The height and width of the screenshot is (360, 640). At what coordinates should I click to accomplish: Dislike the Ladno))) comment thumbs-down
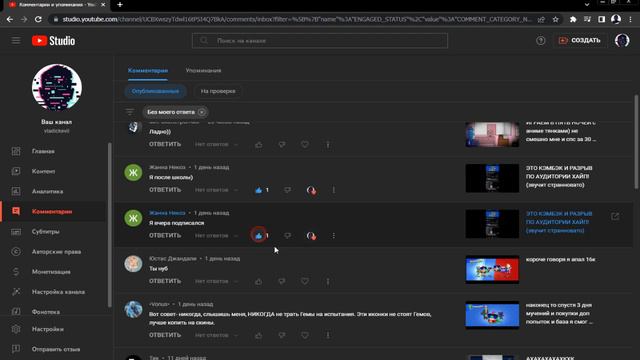[x=282, y=144]
